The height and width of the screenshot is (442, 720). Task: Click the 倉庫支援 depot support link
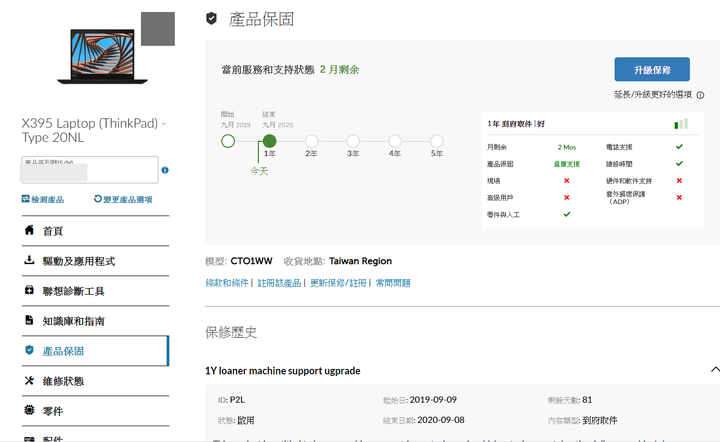click(567, 164)
